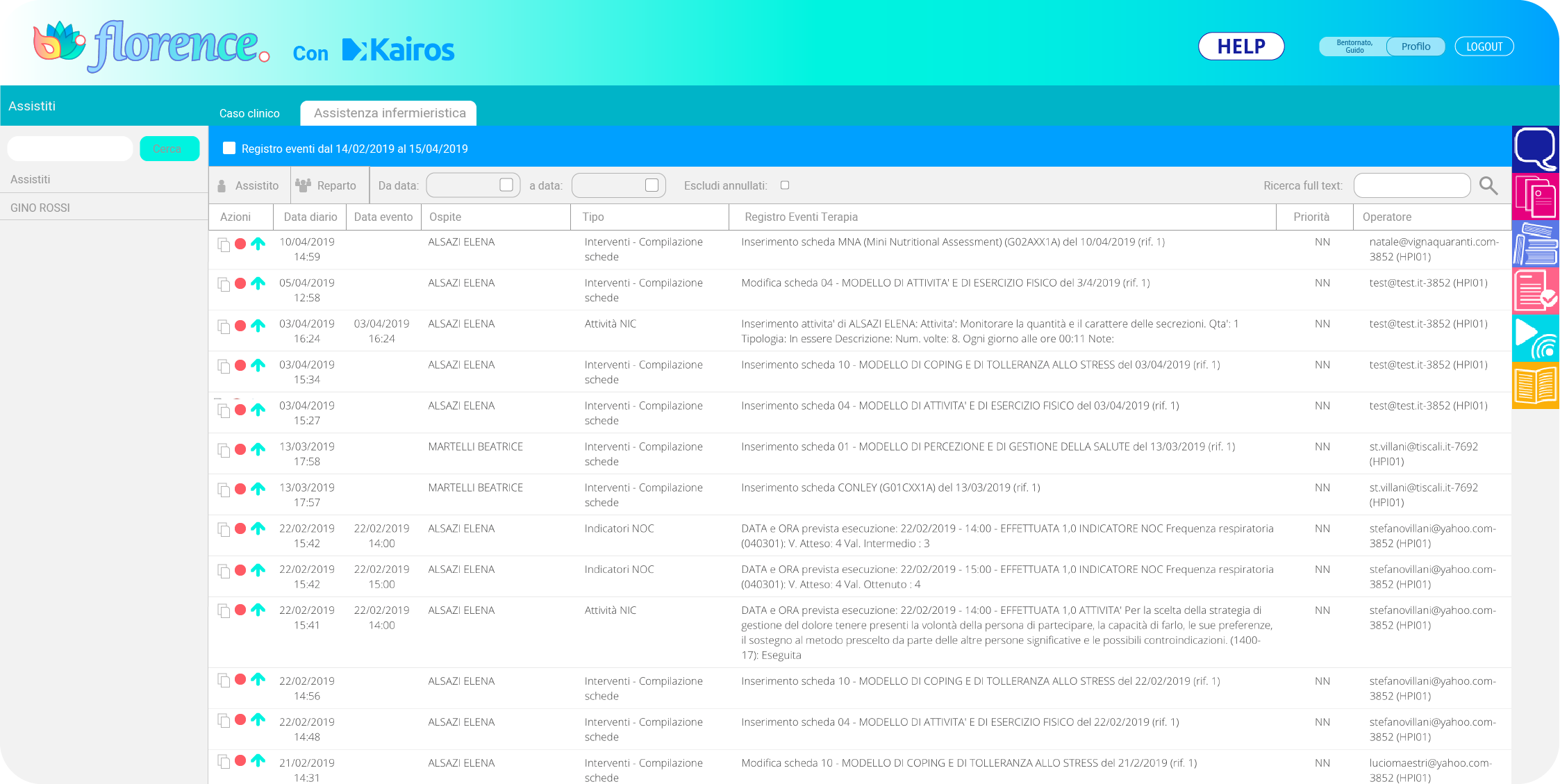Open the a data date picker
The width and height of the screenshot is (1560, 784).
(652, 185)
